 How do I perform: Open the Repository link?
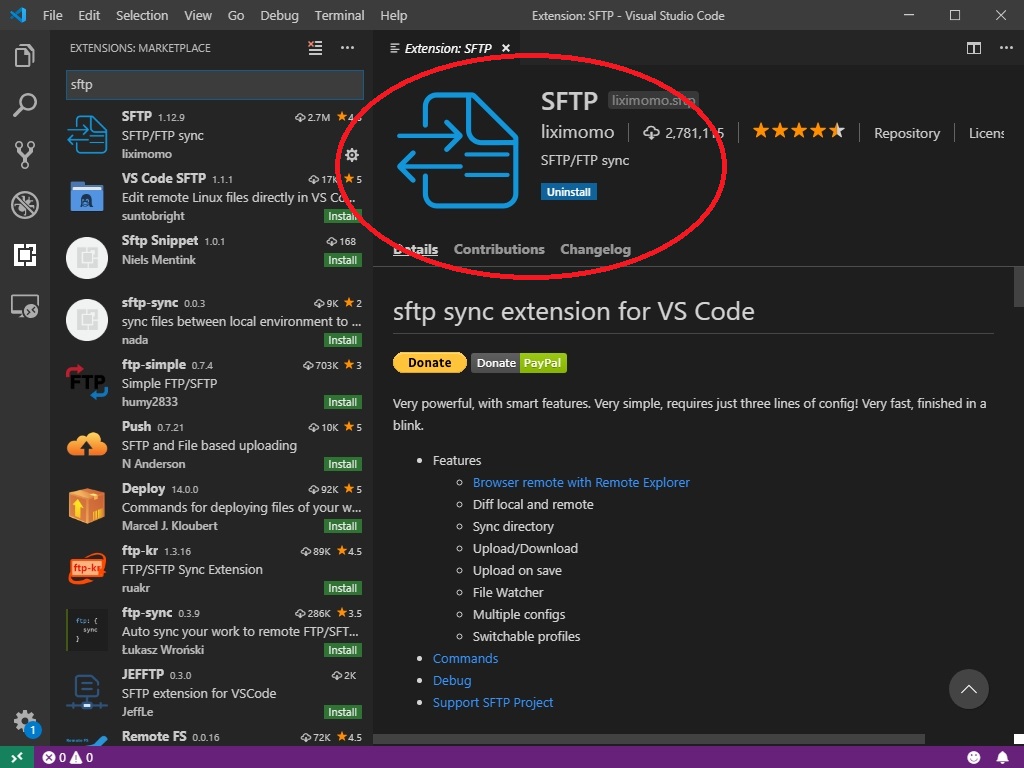click(x=906, y=133)
